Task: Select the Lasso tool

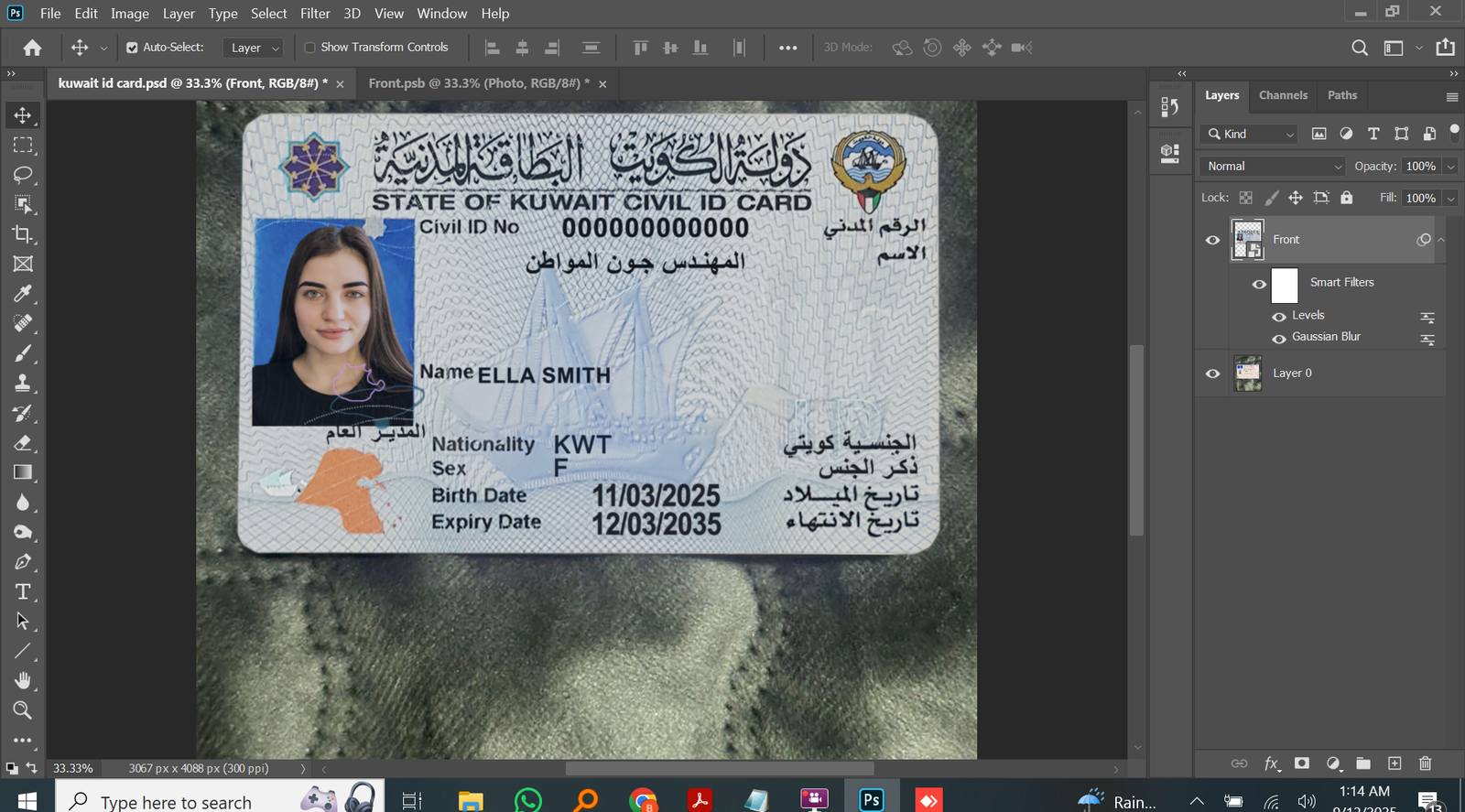Action: [23, 175]
